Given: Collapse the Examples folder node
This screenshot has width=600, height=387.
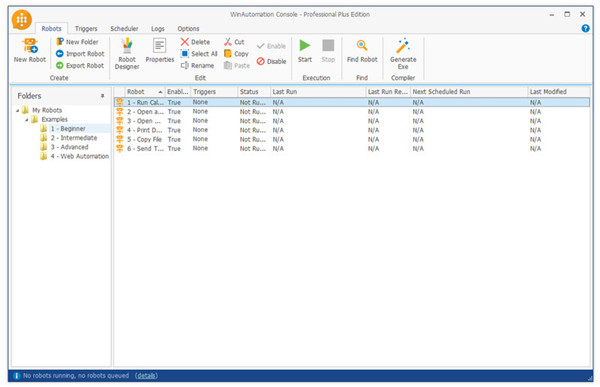Looking at the screenshot, I should tap(27, 120).
